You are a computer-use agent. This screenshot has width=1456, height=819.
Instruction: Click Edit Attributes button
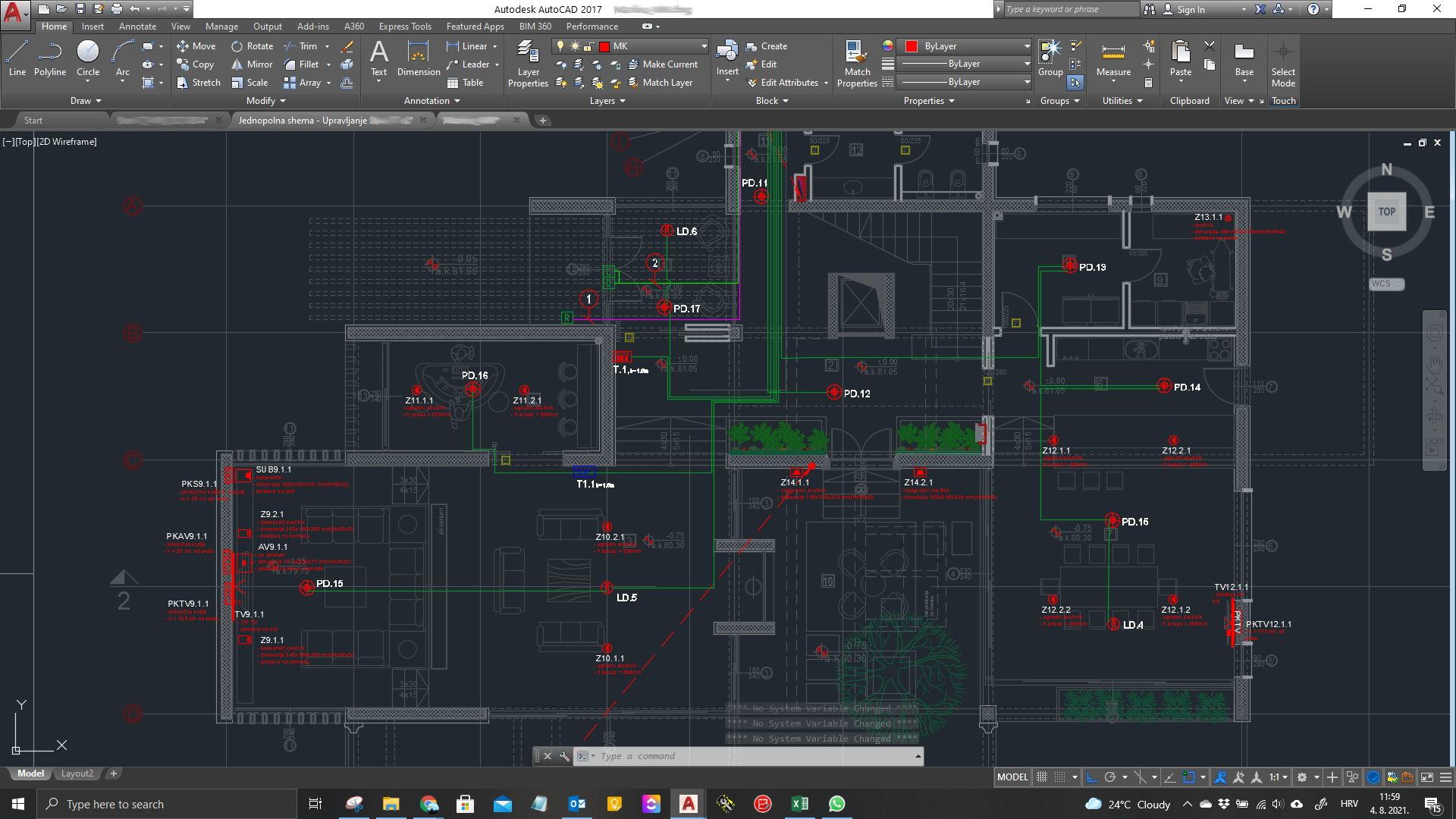pos(789,83)
